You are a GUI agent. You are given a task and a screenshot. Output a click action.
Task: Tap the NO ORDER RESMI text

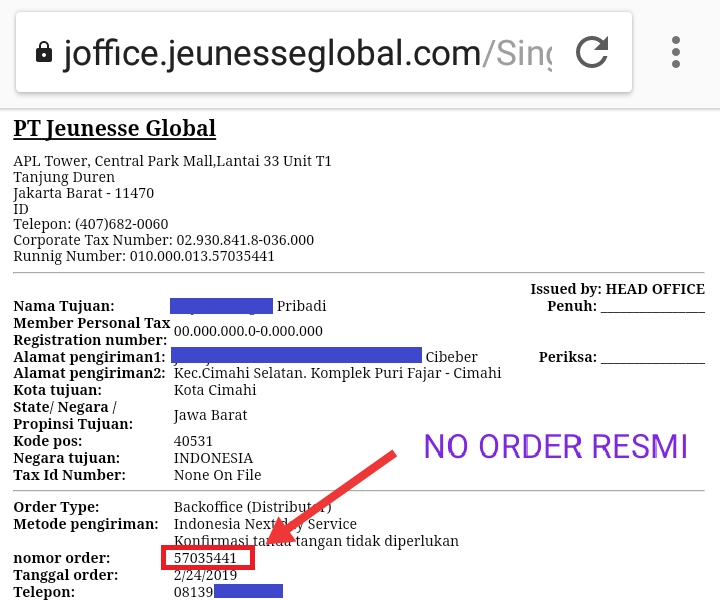(556, 446)
